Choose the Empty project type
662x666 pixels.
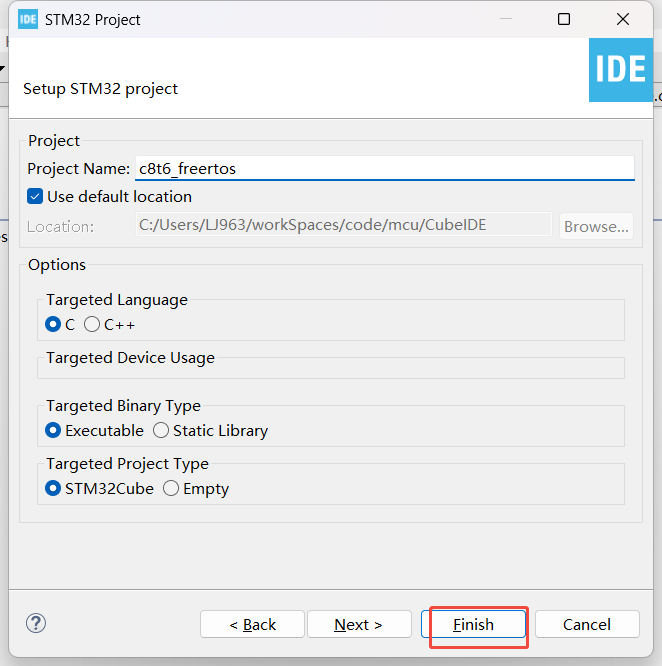pos(171,489)
